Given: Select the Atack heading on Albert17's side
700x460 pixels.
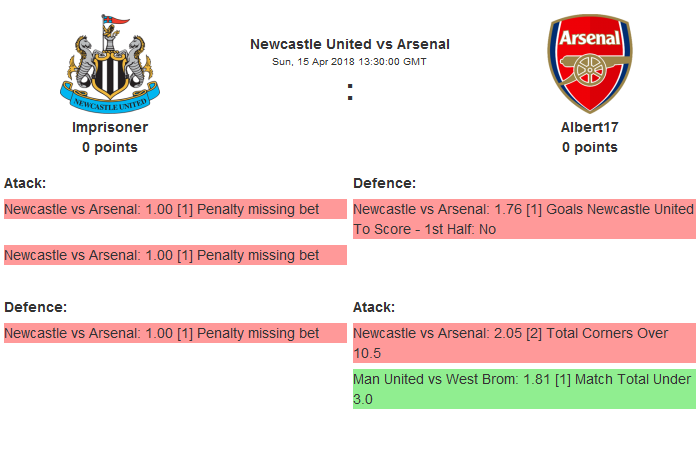Looking at the screenshot, I should 374,307.
